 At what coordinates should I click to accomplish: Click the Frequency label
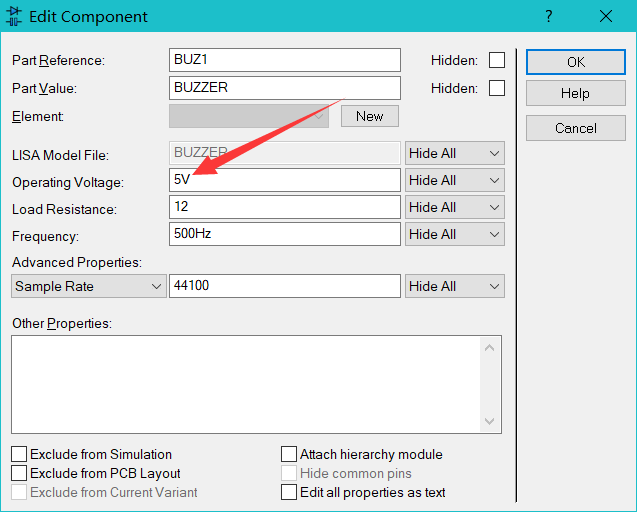46,236
